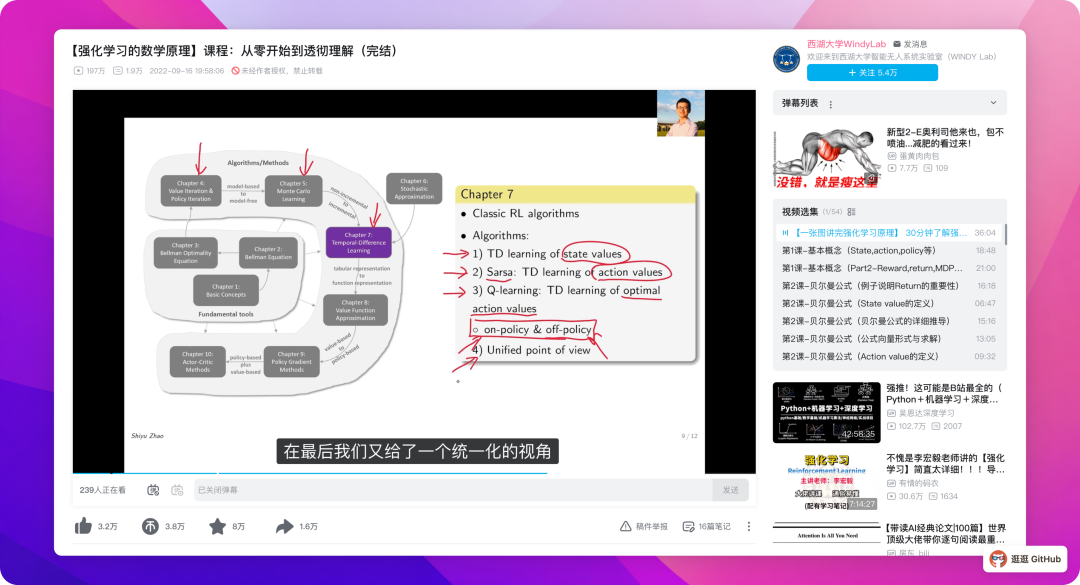Open uploader 蛋黄肉肉包
The width and height of the screenshot is (1080, 585).
pos(913,156)
